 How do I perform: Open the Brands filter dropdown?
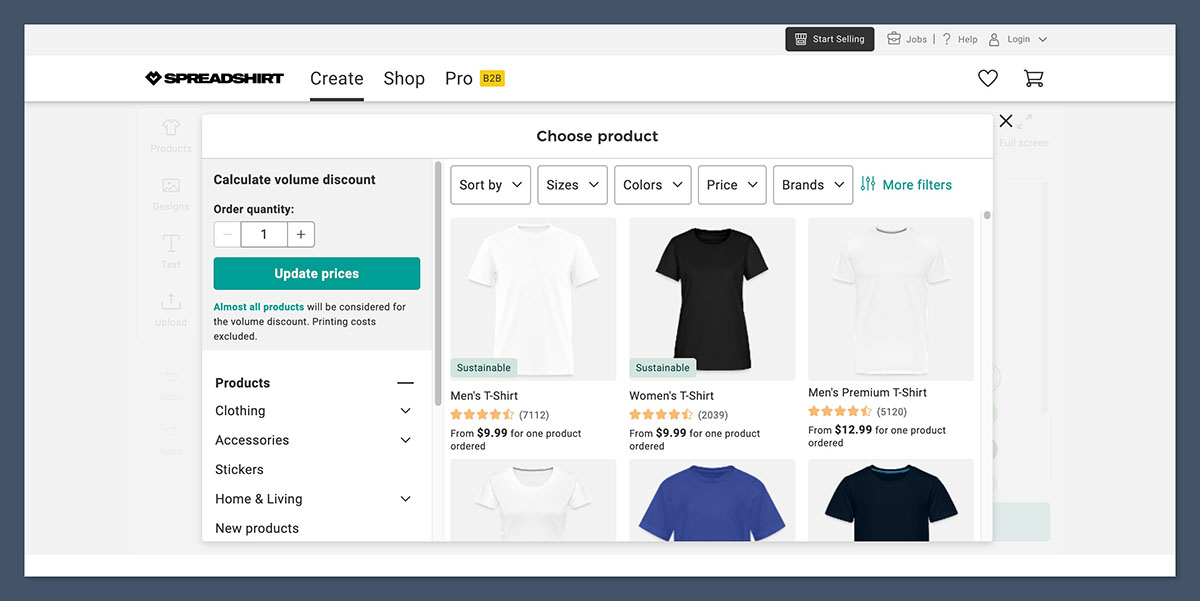pos(813,185)
